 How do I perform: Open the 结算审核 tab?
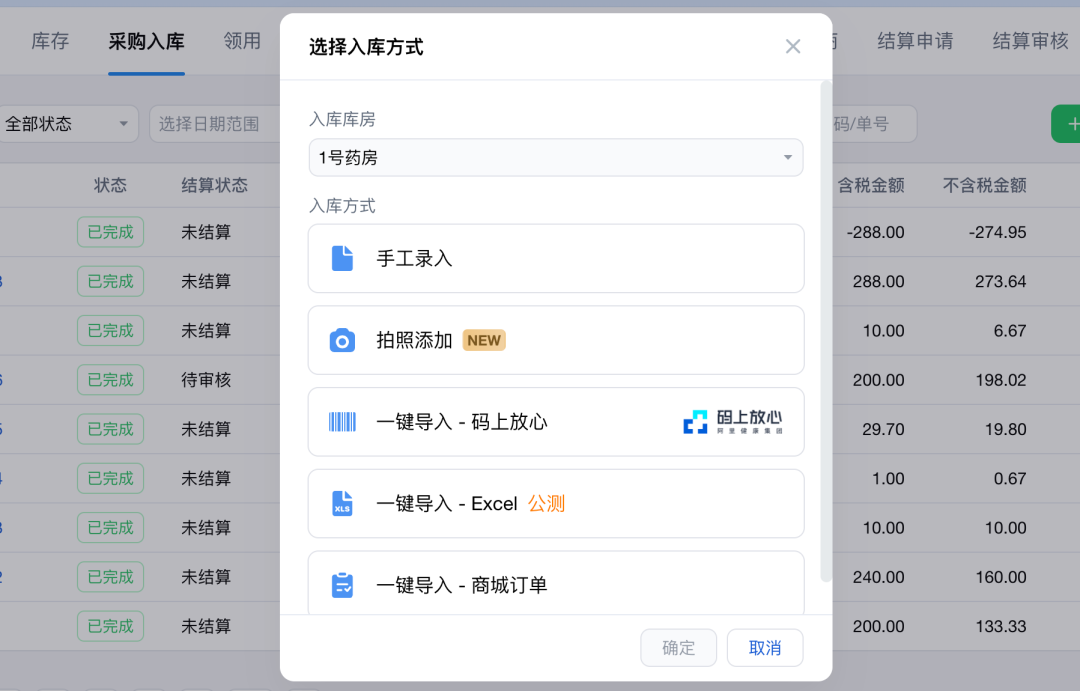click(1030, 40)
